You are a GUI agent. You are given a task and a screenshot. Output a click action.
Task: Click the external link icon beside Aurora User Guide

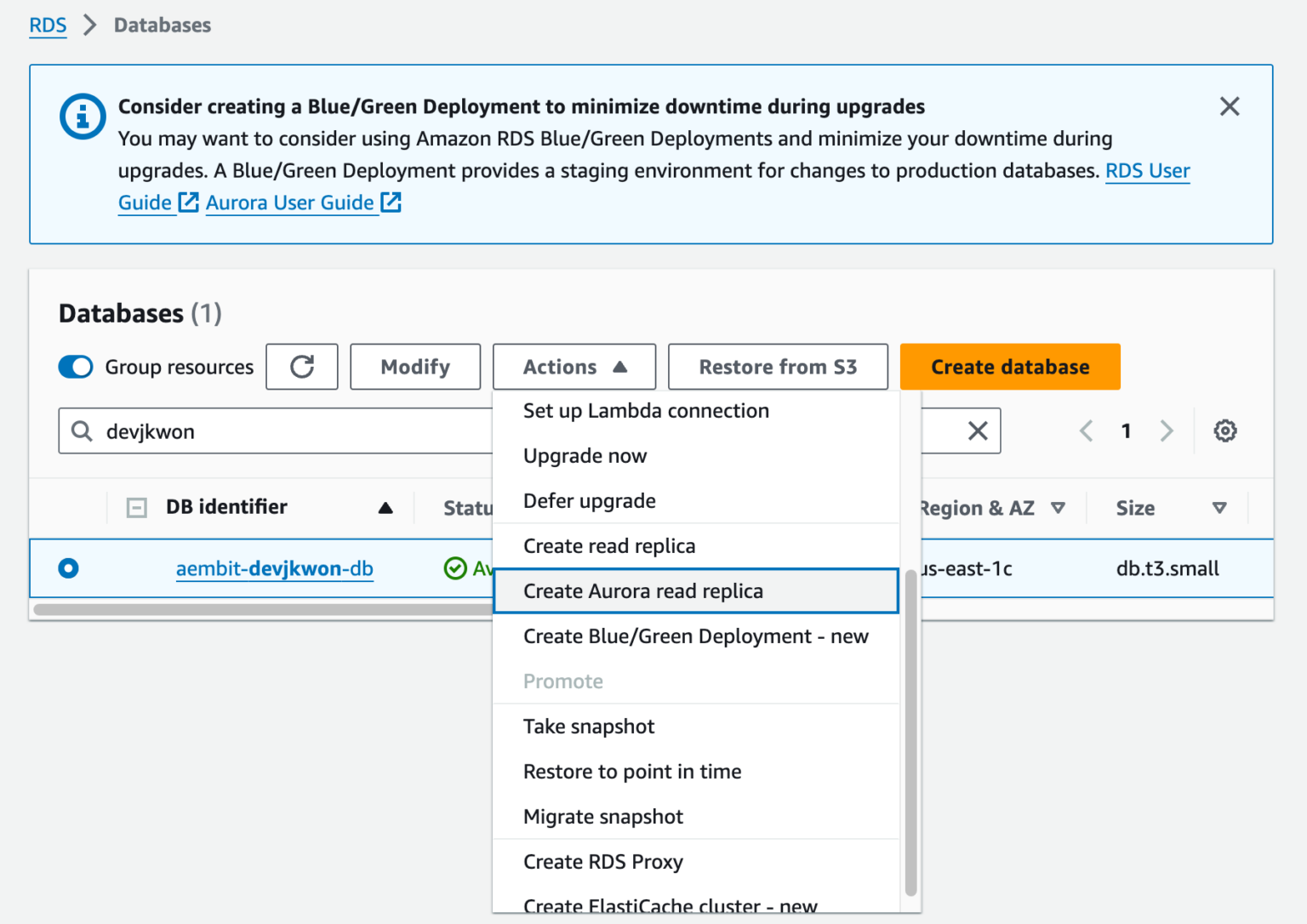[x=391, y=202]
